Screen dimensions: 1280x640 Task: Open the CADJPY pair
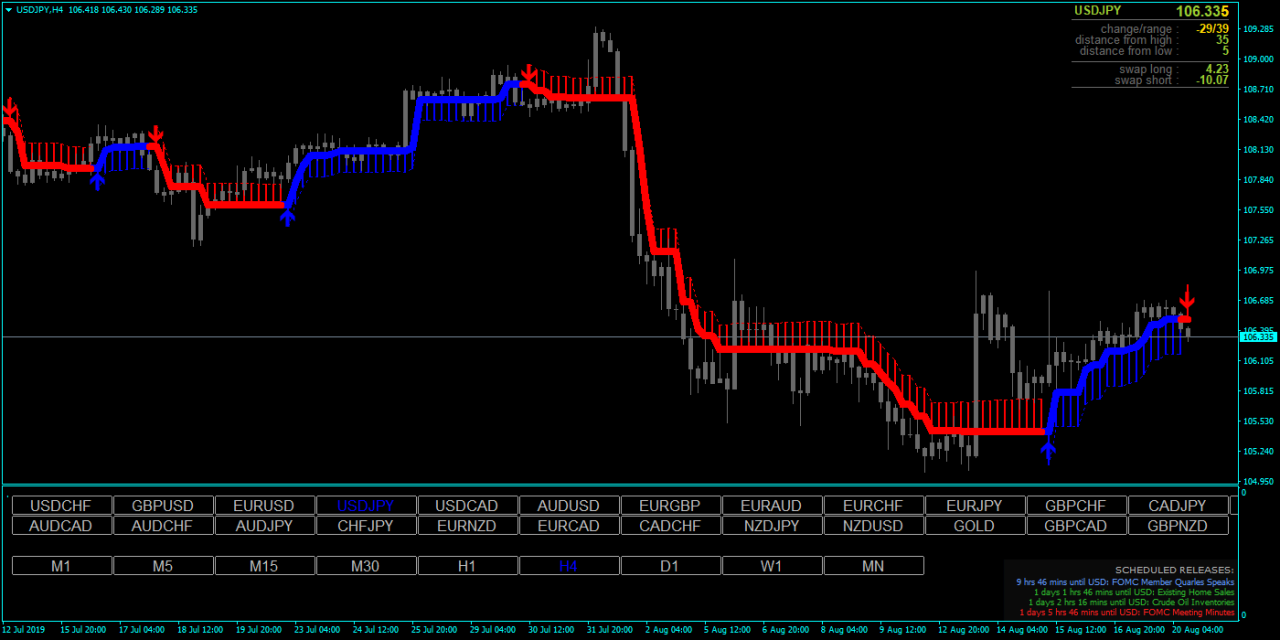click(1178, 506)
